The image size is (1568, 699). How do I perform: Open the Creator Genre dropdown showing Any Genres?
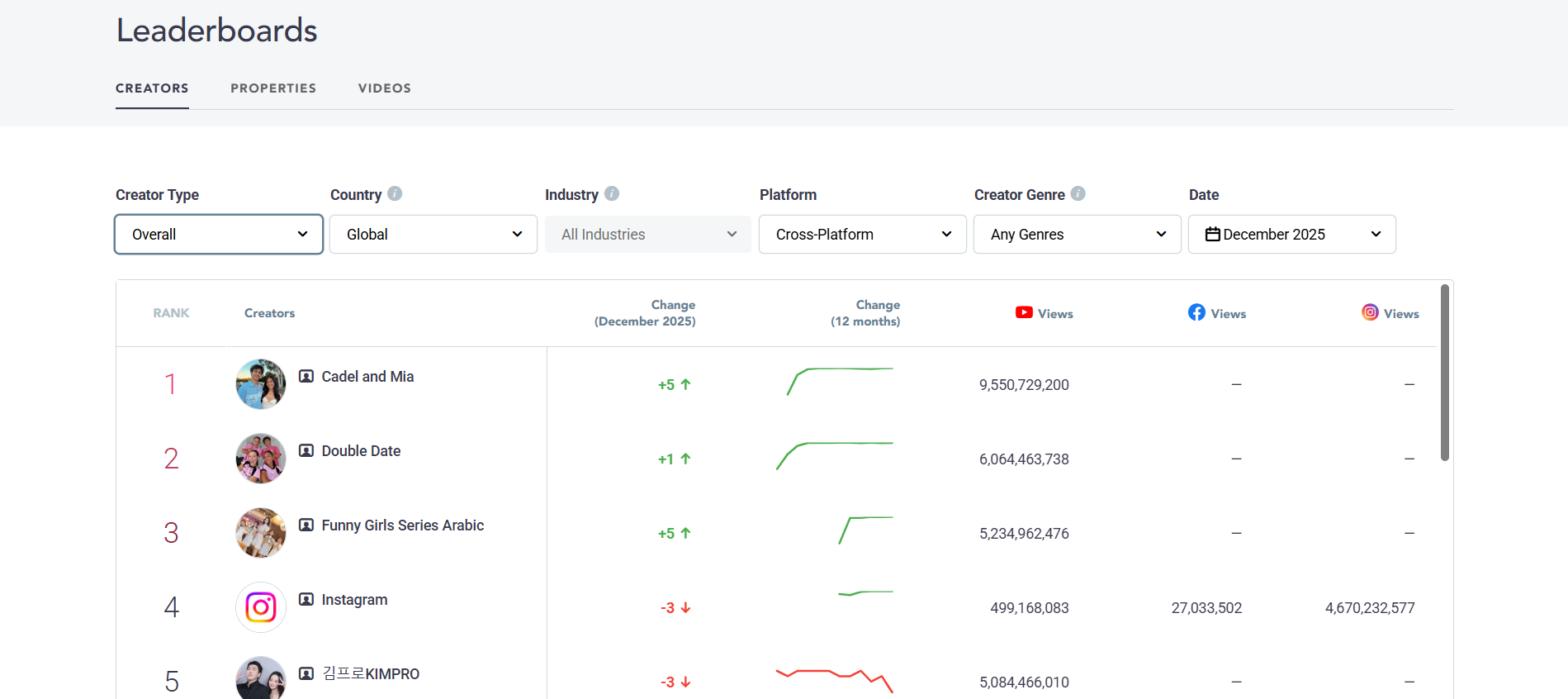tap(1078, 235)
